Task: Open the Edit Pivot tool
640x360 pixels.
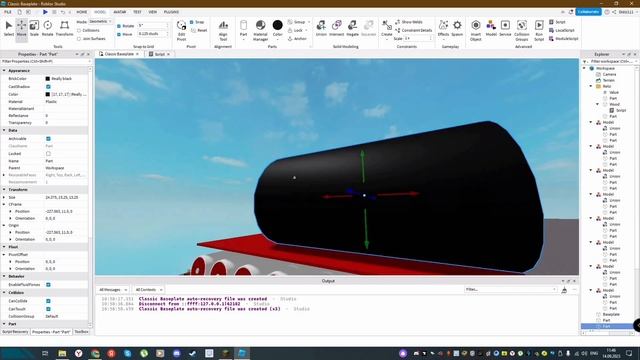Action: 181,31
